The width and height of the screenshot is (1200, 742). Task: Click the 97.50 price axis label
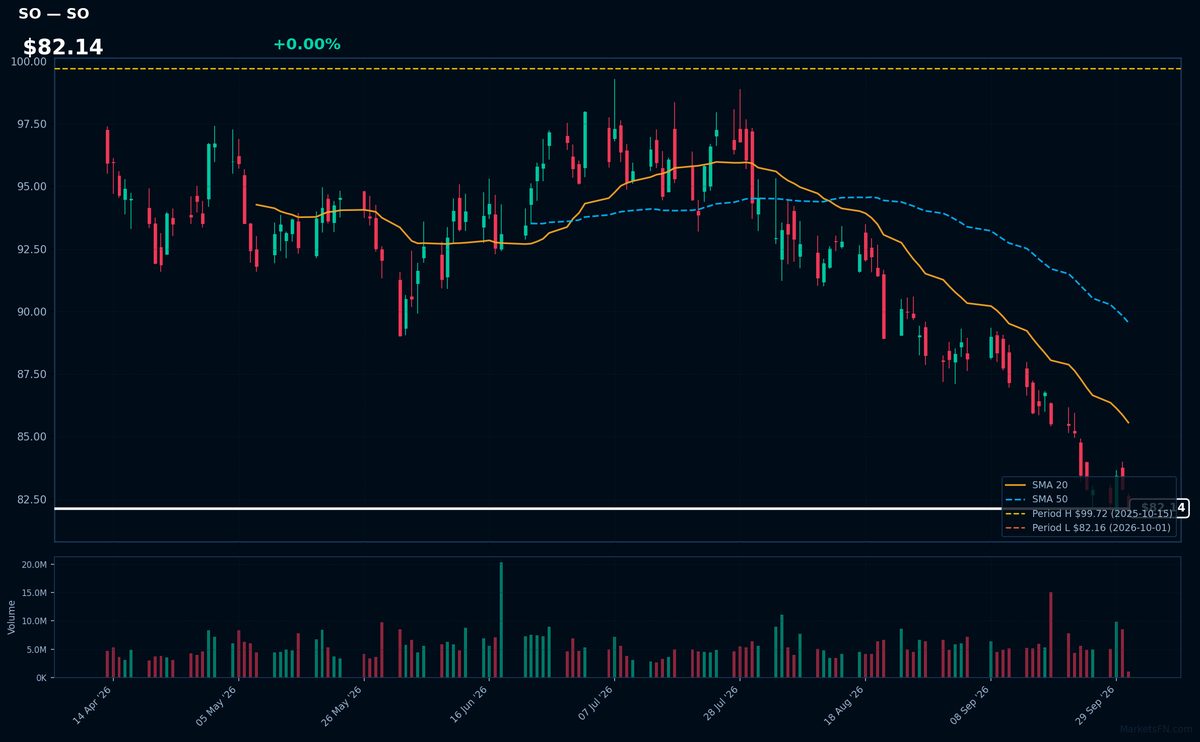coord(34,124)
